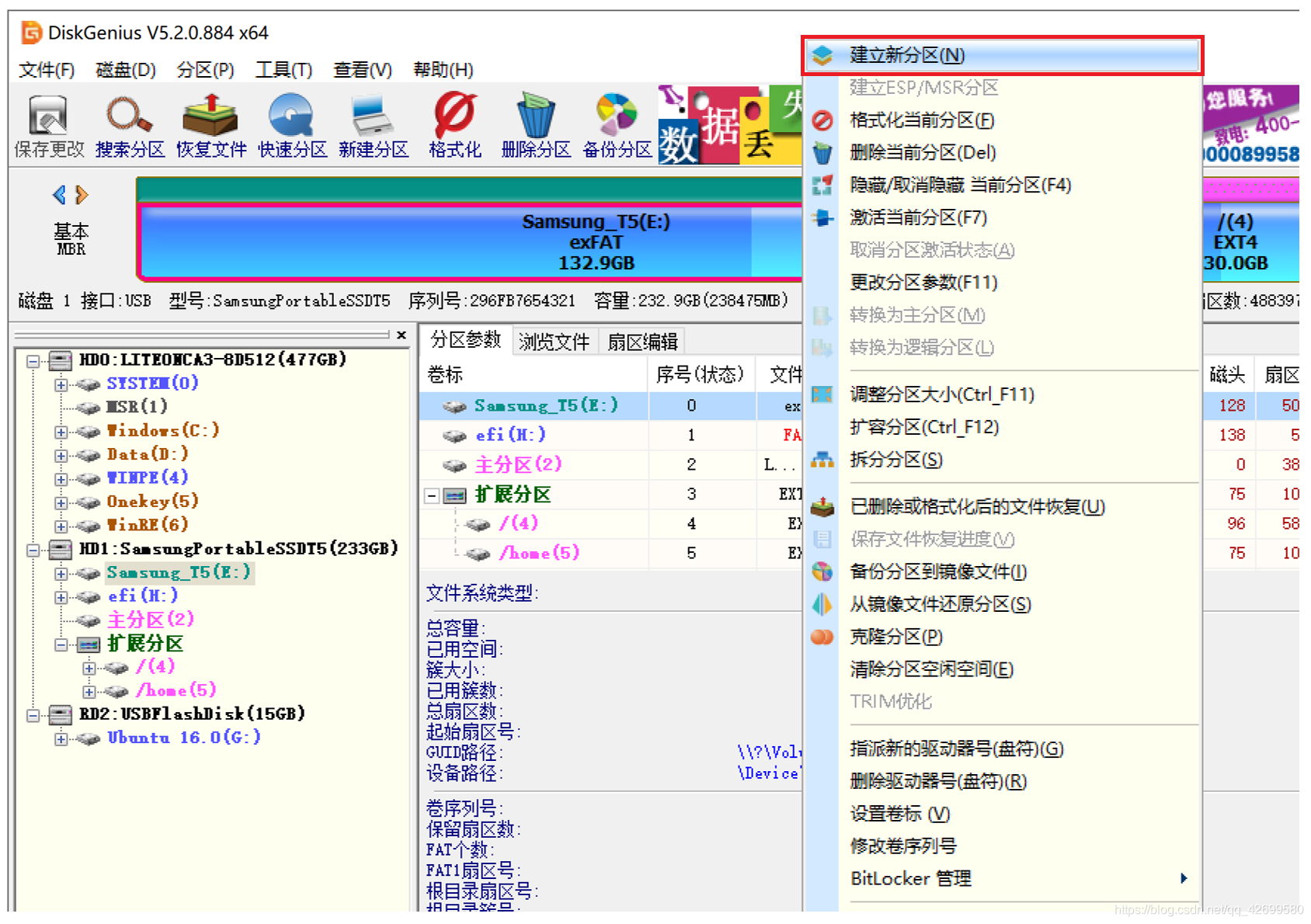Click the trash icon beside 删除当前分区(Del)
The image size is (1311, 924).
point(822,153)
